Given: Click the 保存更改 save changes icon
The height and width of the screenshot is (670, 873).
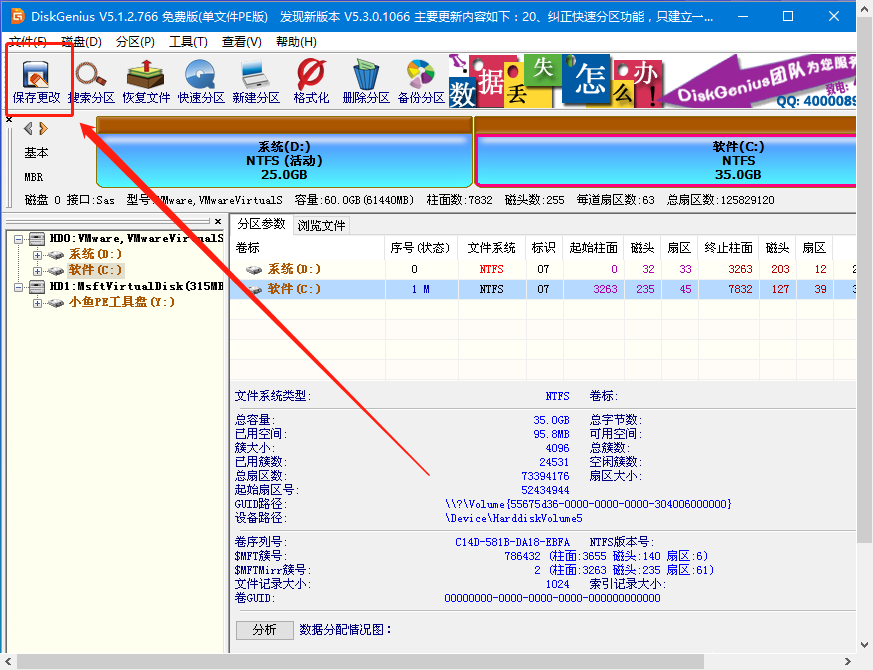Looking at the screenshot, I should pyautogui.click(x=37, y=81).
